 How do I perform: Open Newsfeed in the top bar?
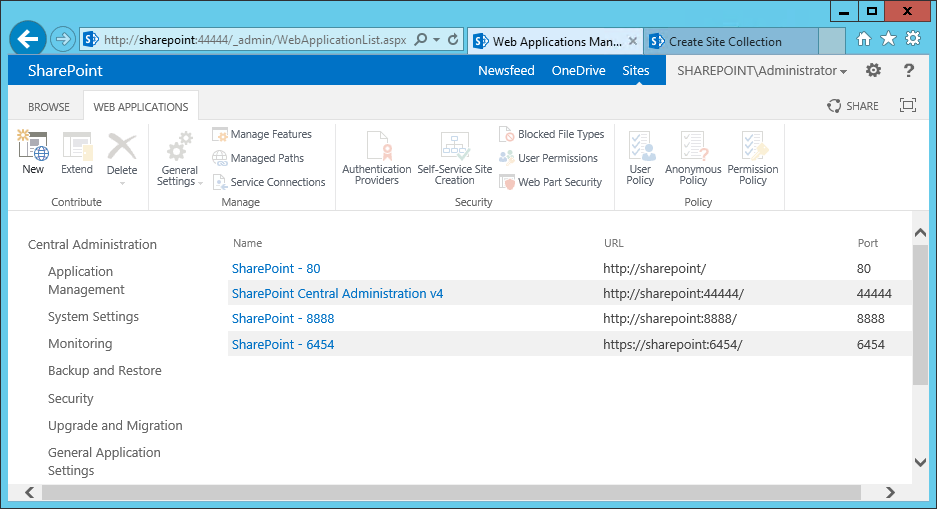[x=506, y=70]
